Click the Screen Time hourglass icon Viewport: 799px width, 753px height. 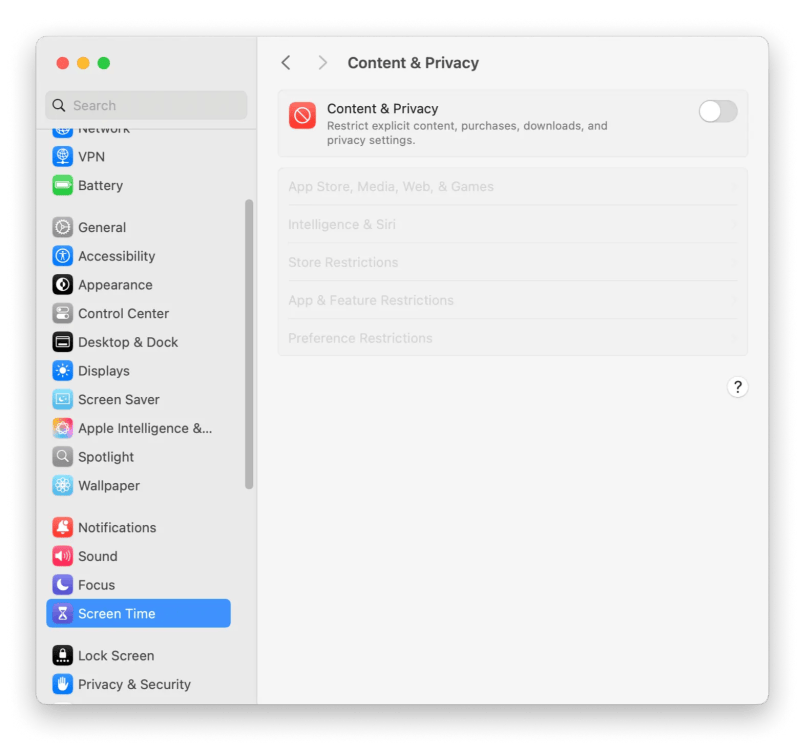point(62,613)
